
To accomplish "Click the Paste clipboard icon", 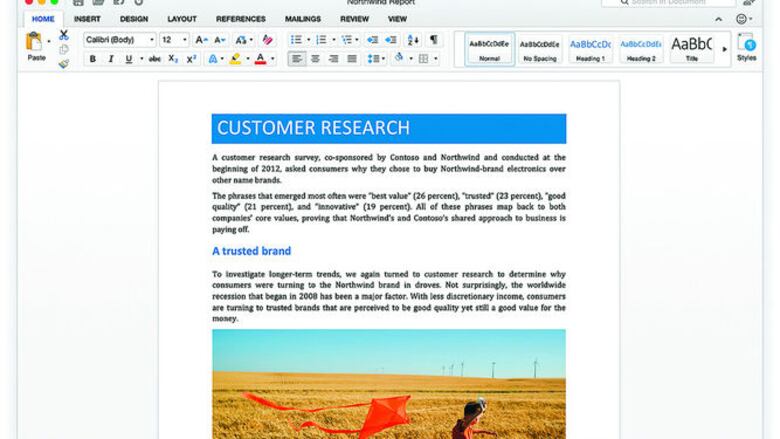I will pos(34,42).
